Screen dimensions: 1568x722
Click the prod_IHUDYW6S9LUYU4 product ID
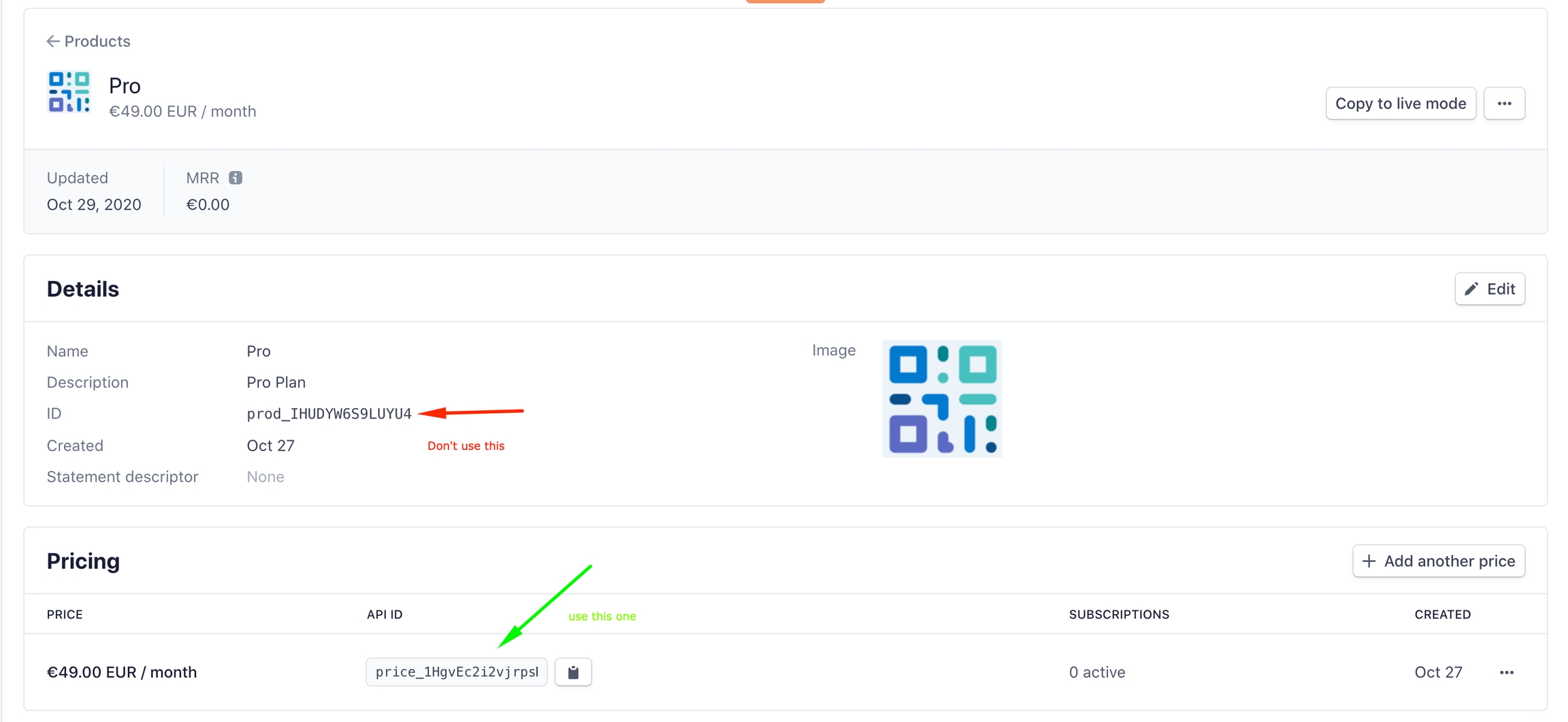coord(329,414)
